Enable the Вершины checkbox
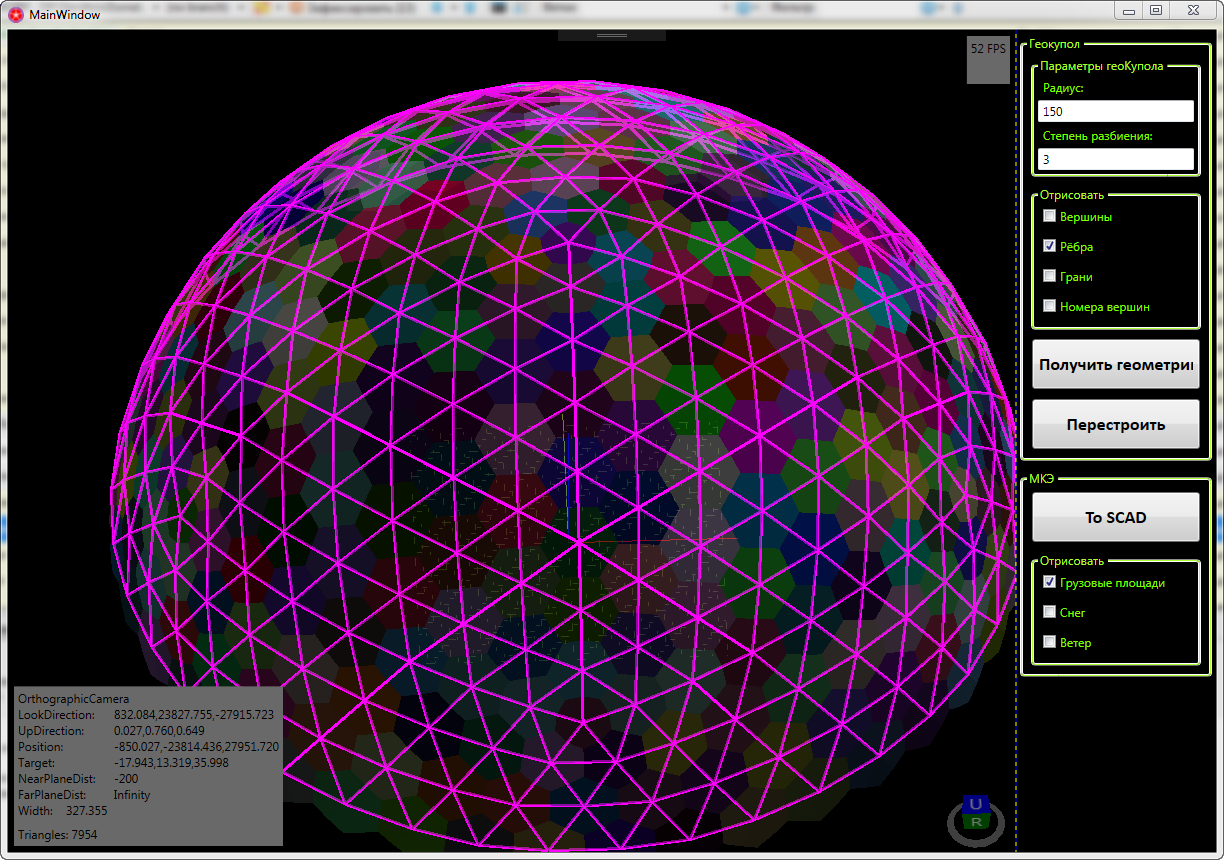Image resolution: width=1224 pixels, height=860 pixels. pyautogui.click(x=1049, y=216)
